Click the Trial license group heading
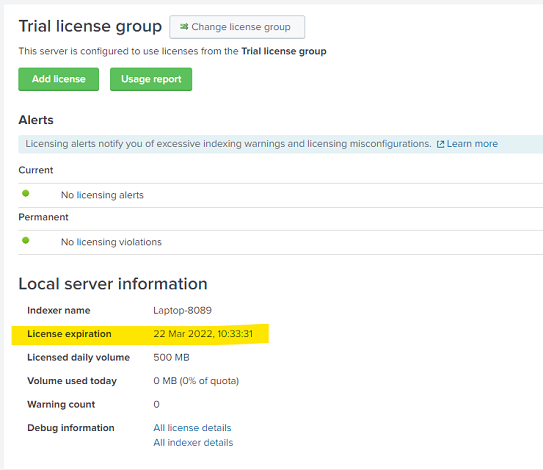 tap(90, 27)
